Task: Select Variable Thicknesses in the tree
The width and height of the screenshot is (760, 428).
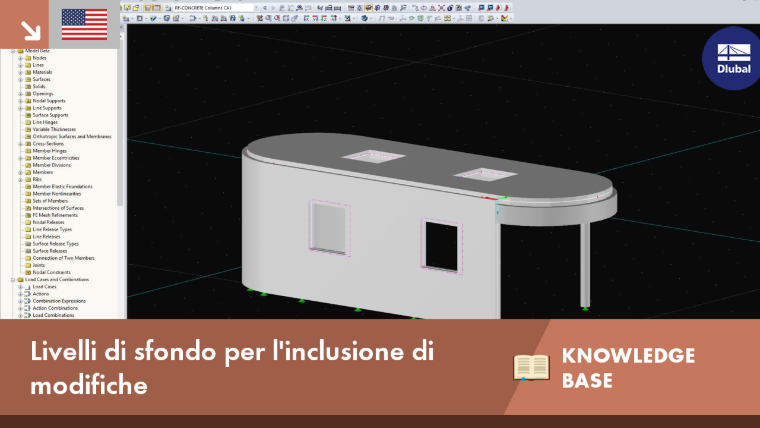Action: tap(54, 129)
